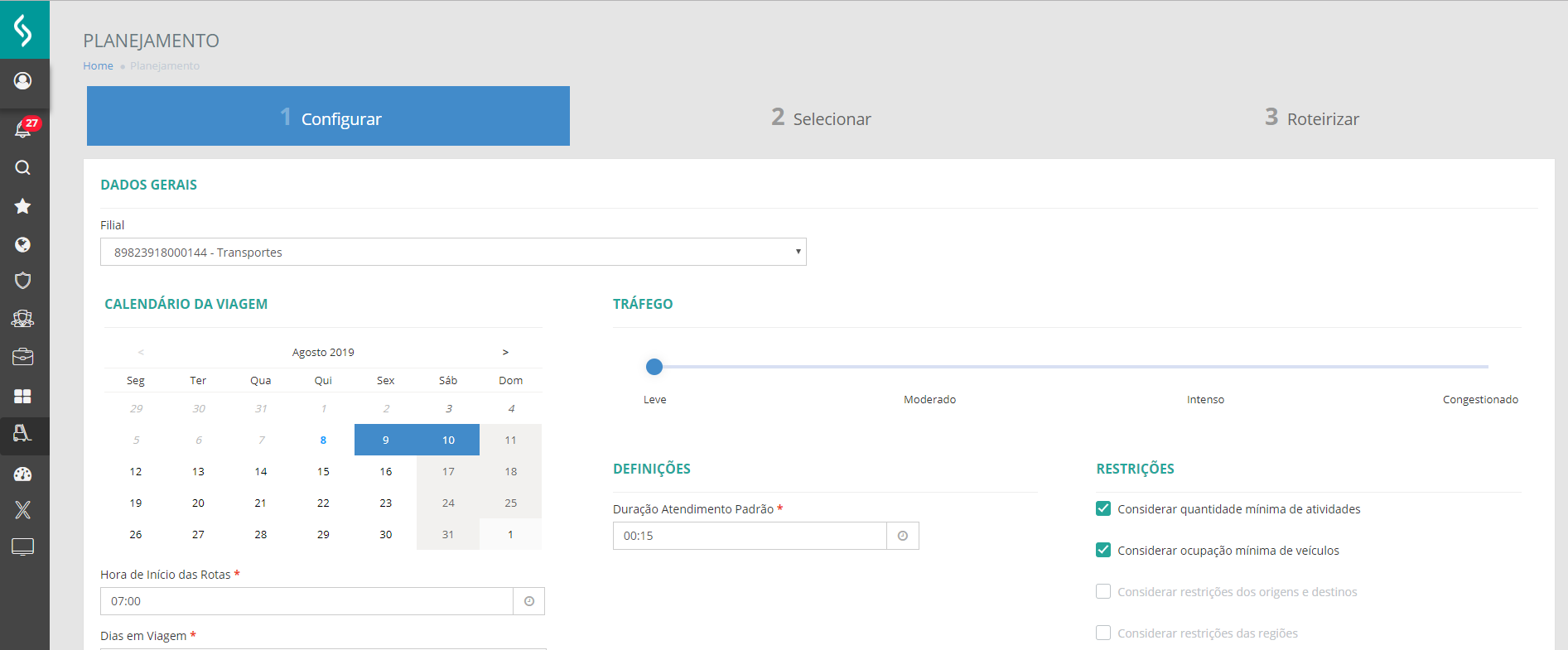Select August 23 in the calendar
Viewport: 1568px width, 650px height.
tap(386, 503)
